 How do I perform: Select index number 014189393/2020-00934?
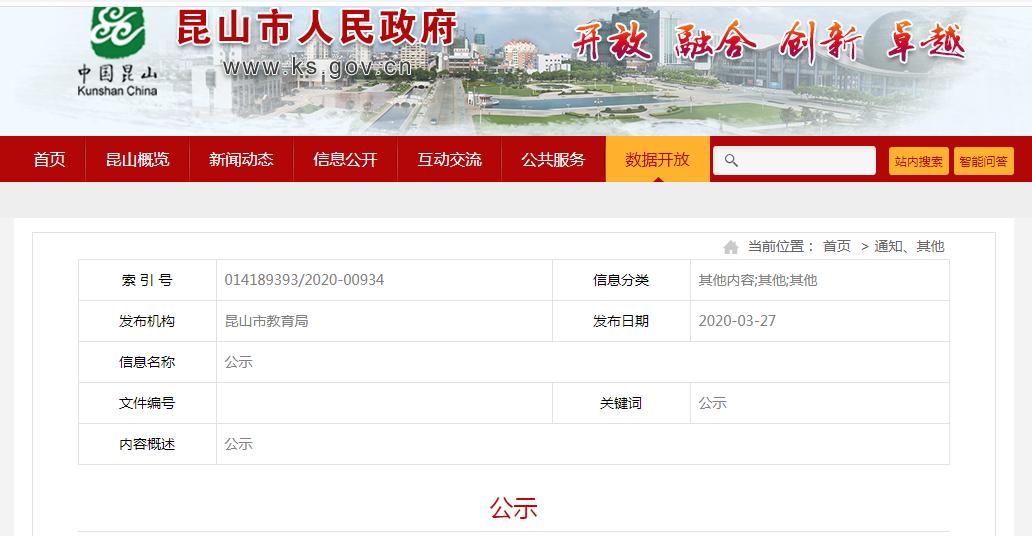click(304, 280)
